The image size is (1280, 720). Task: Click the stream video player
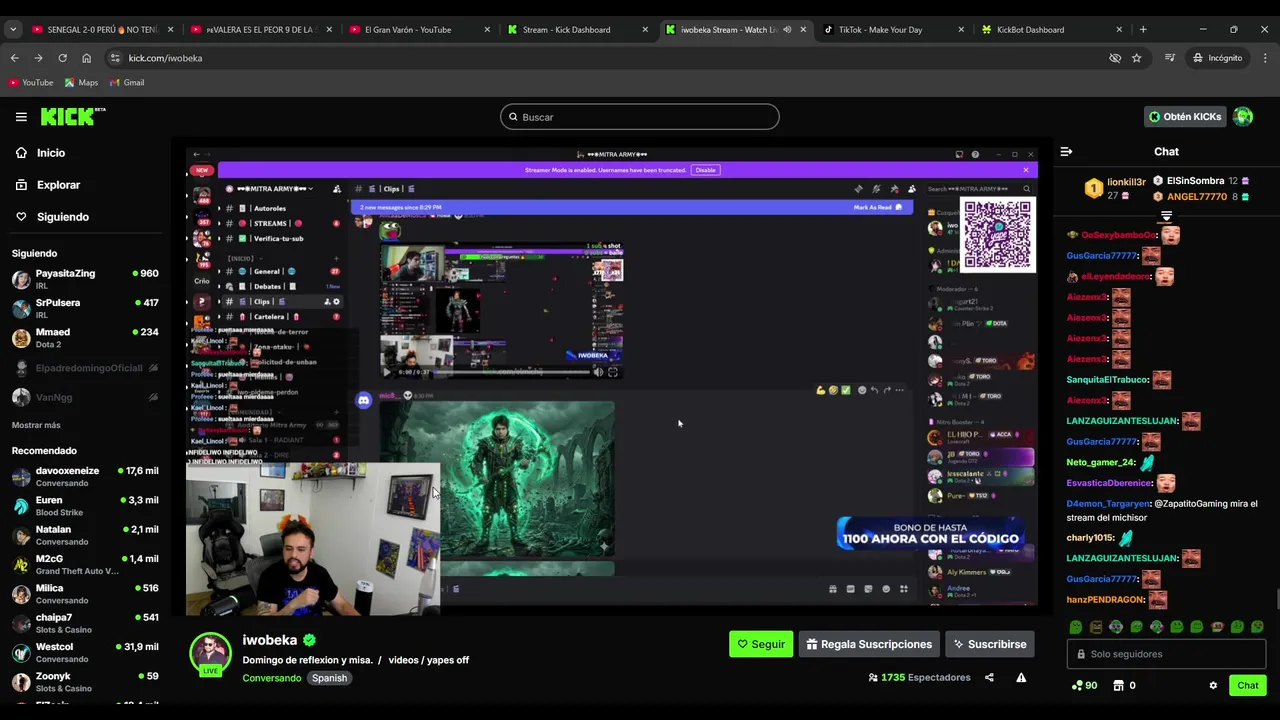pos(612,376)
